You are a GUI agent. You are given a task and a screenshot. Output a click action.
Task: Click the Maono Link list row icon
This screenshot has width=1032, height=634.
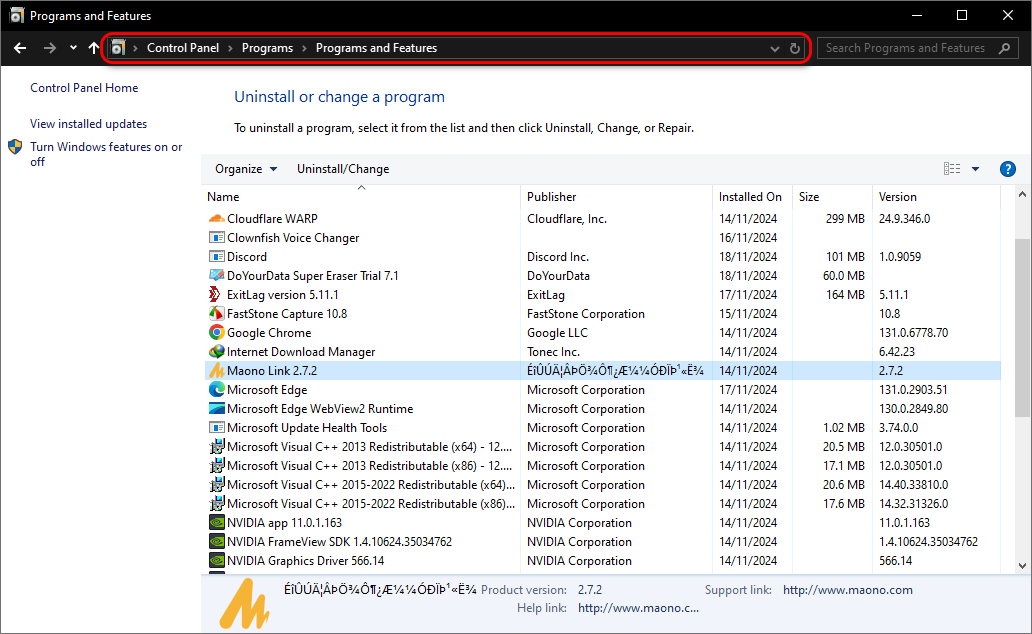pyautogui.click(x=217, y=371)
